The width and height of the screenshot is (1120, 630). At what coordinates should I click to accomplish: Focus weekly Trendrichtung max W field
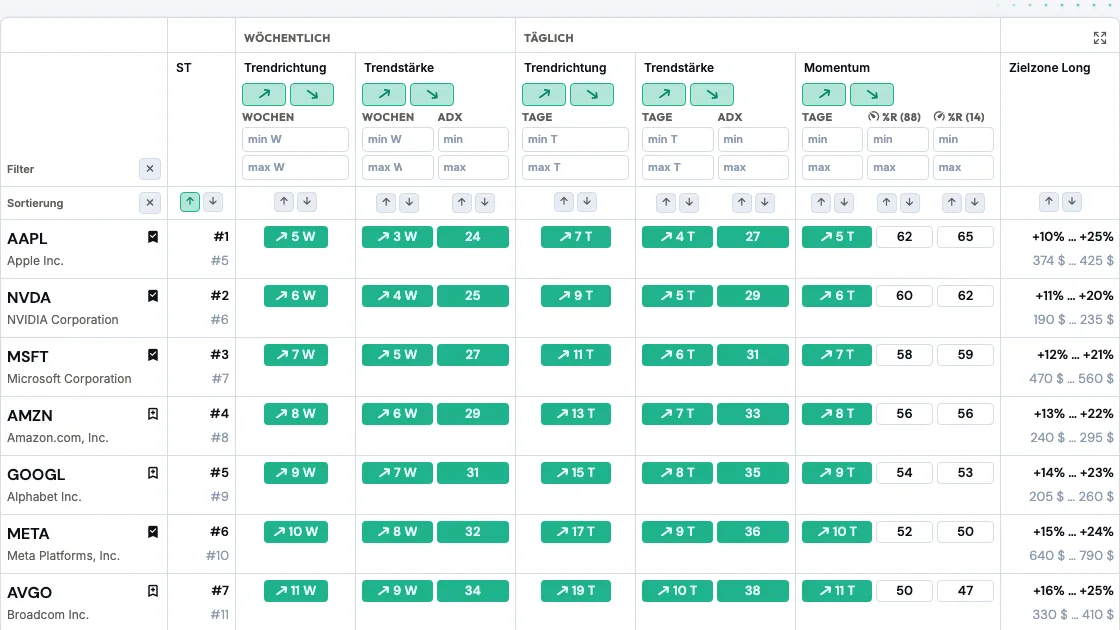[296, 167]
